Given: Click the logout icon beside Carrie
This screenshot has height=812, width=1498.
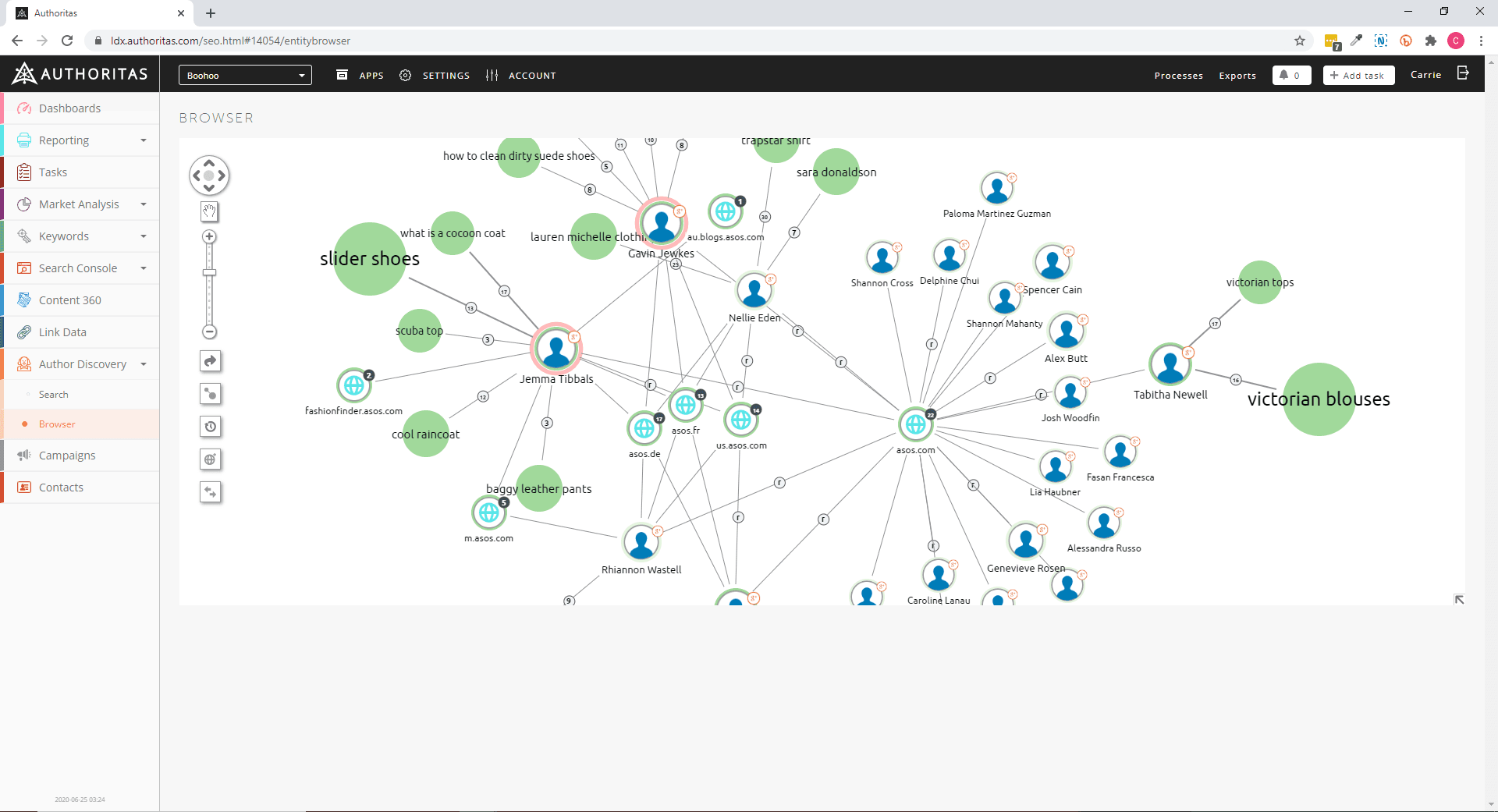Looking at the screenshot, I should coord(1463,73).
